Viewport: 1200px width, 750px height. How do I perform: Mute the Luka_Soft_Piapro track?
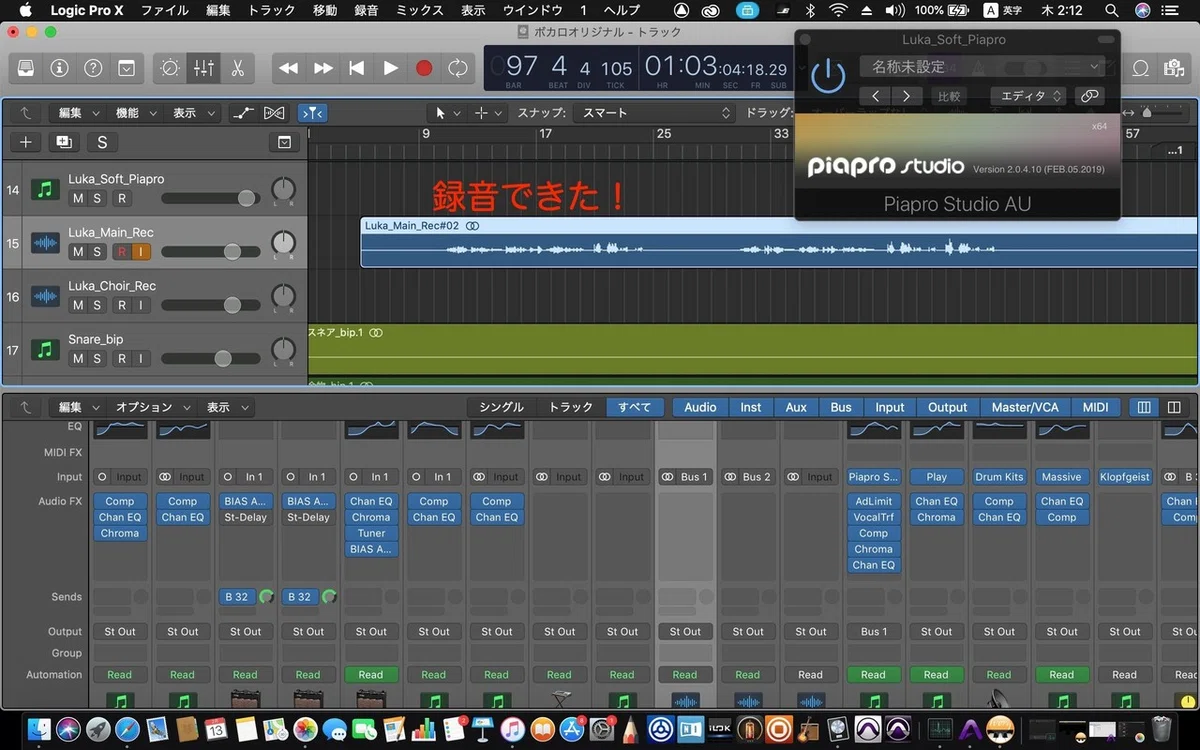tap(78, 198)
